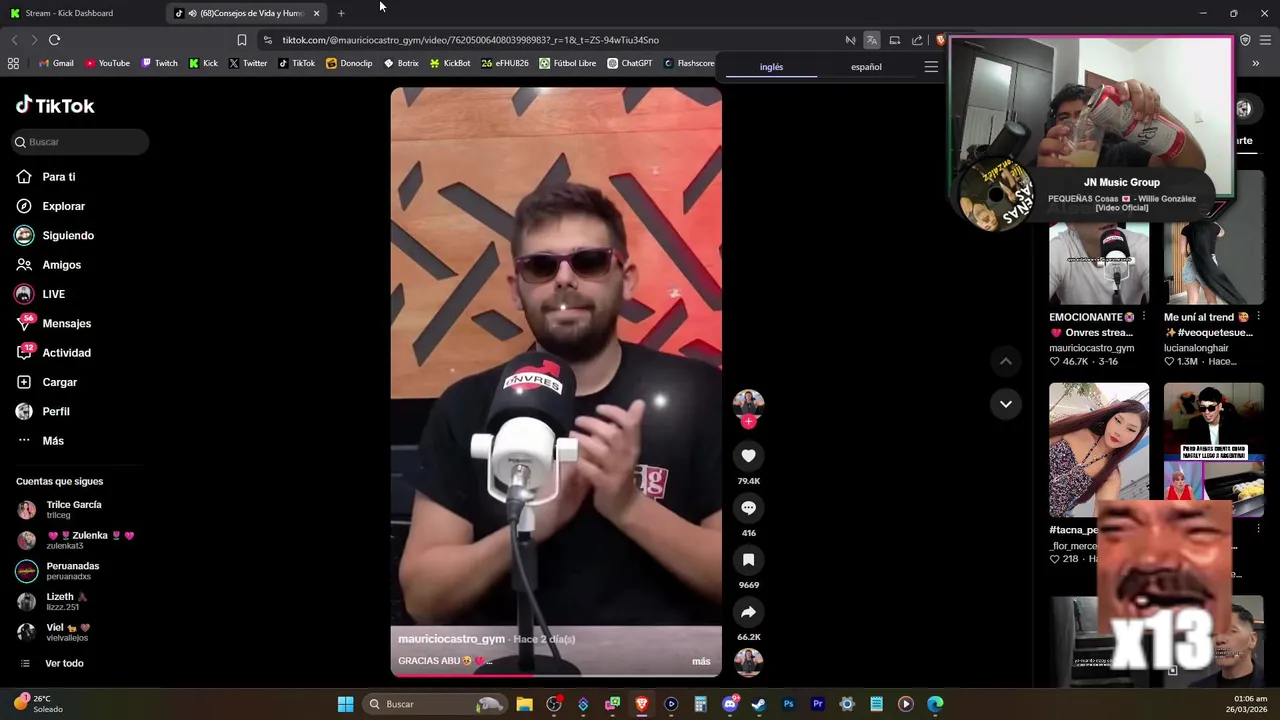Share the video with arrow icon
1280x720 pixels.
pyautogui.click(x=748, y=612)
